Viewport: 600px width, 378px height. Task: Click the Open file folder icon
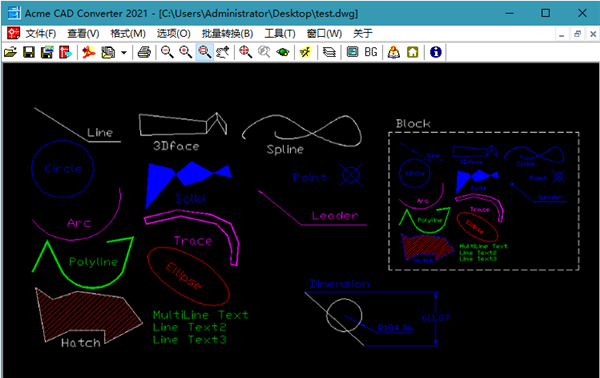tap(11, 52)
